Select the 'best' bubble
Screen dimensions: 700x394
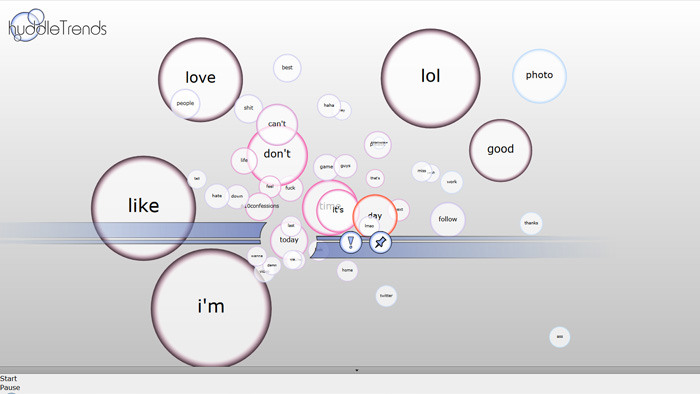coord(287,68)
